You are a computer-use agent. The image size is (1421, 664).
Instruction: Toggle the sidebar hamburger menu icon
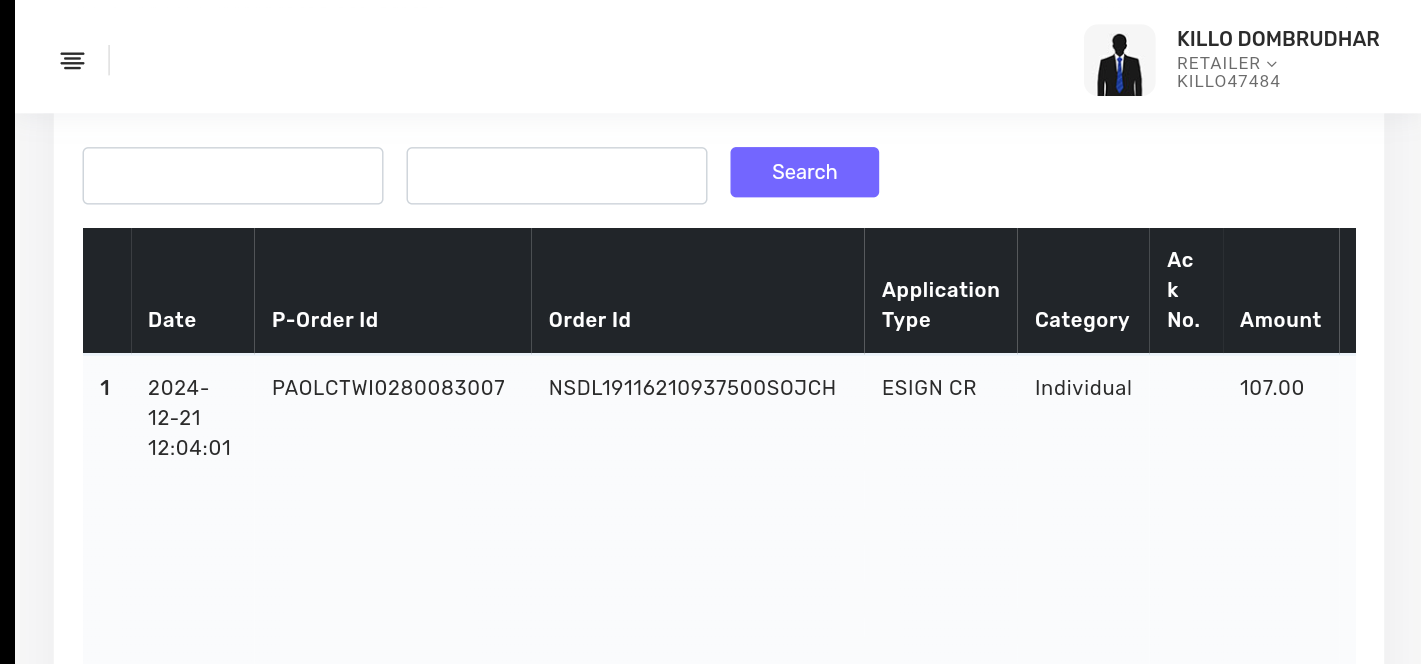[x=72, y=61]
